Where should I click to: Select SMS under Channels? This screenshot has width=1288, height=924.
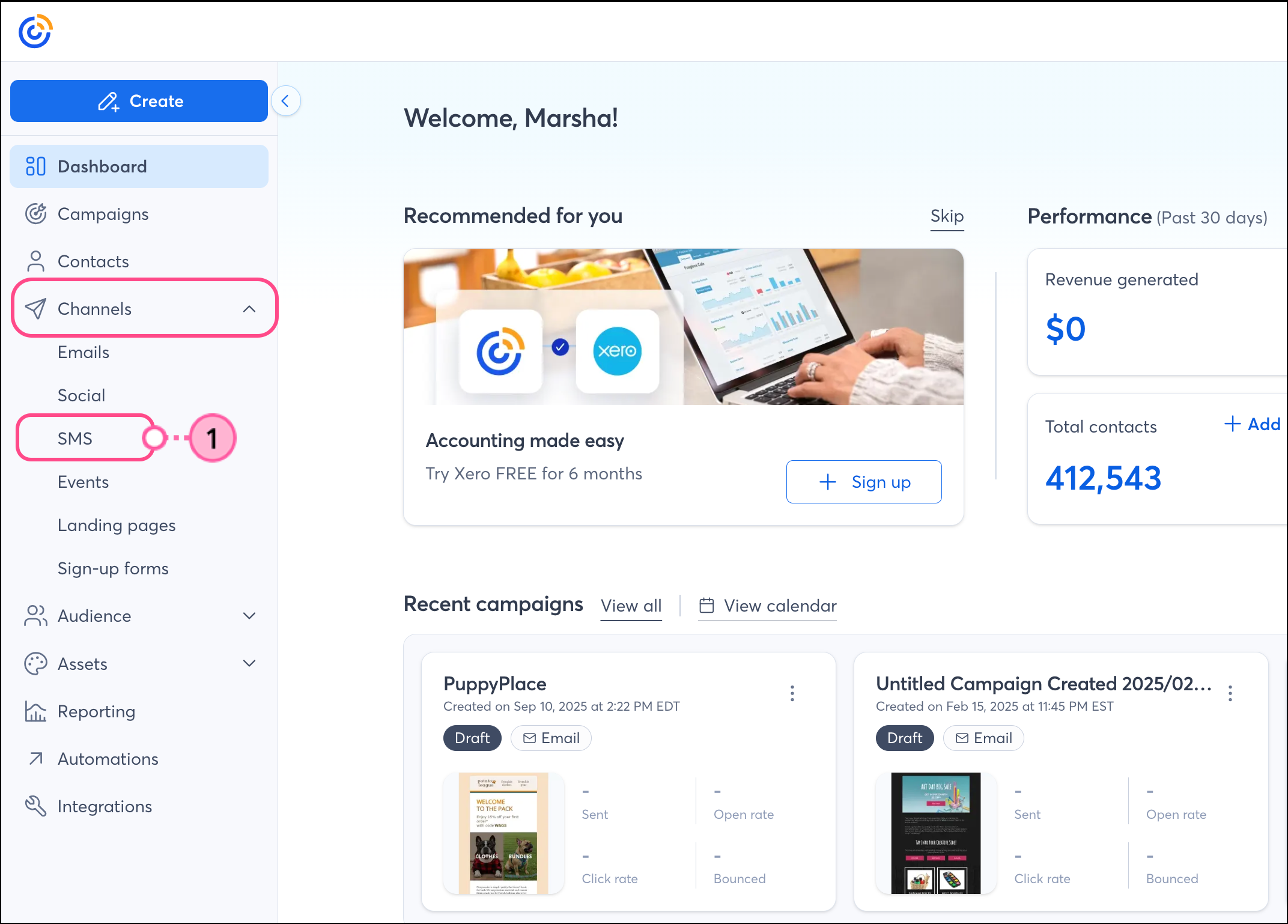click(x=75, y=439)
